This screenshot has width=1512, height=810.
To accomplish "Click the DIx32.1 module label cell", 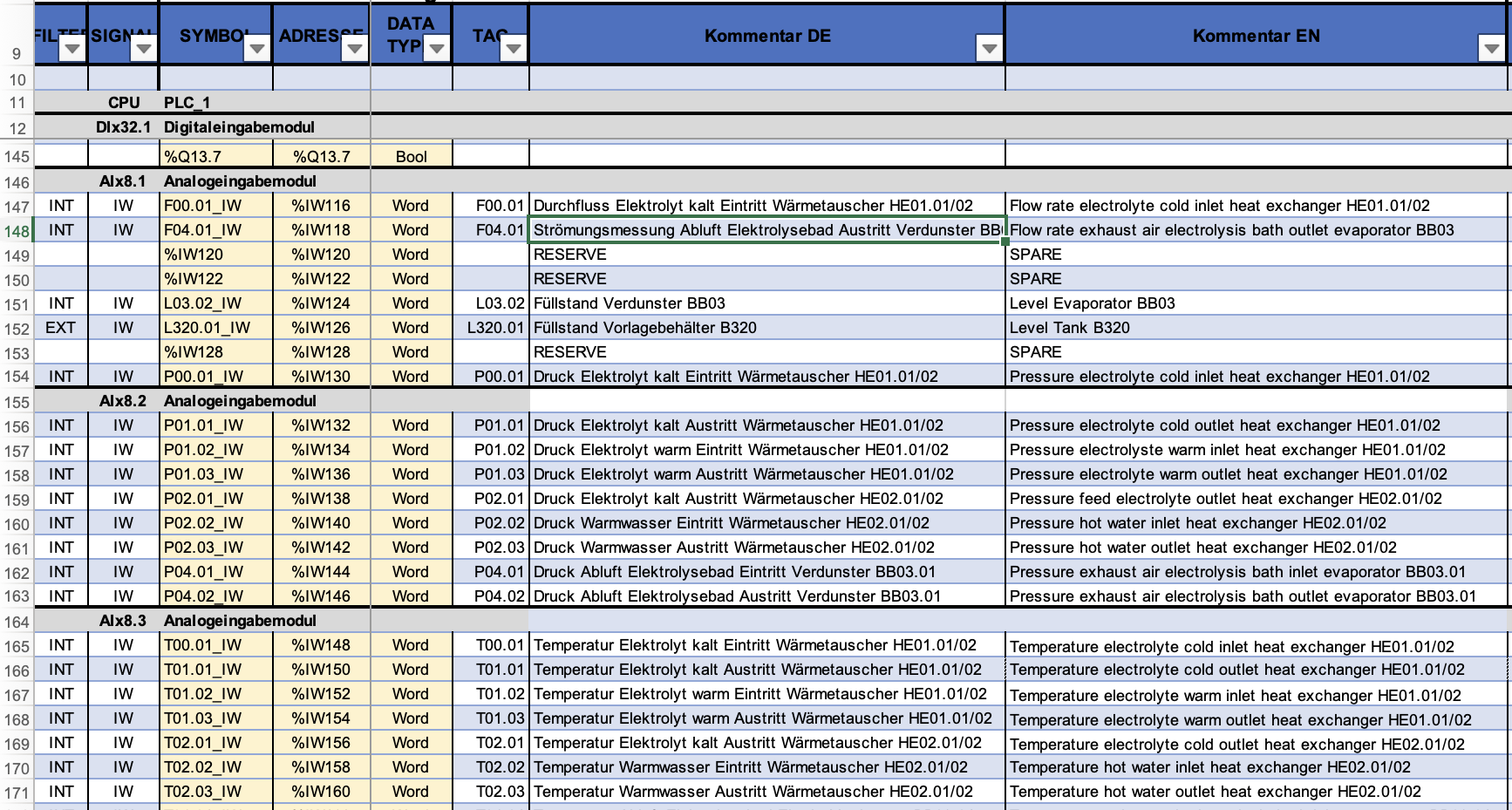I will (x=123, y=127).
